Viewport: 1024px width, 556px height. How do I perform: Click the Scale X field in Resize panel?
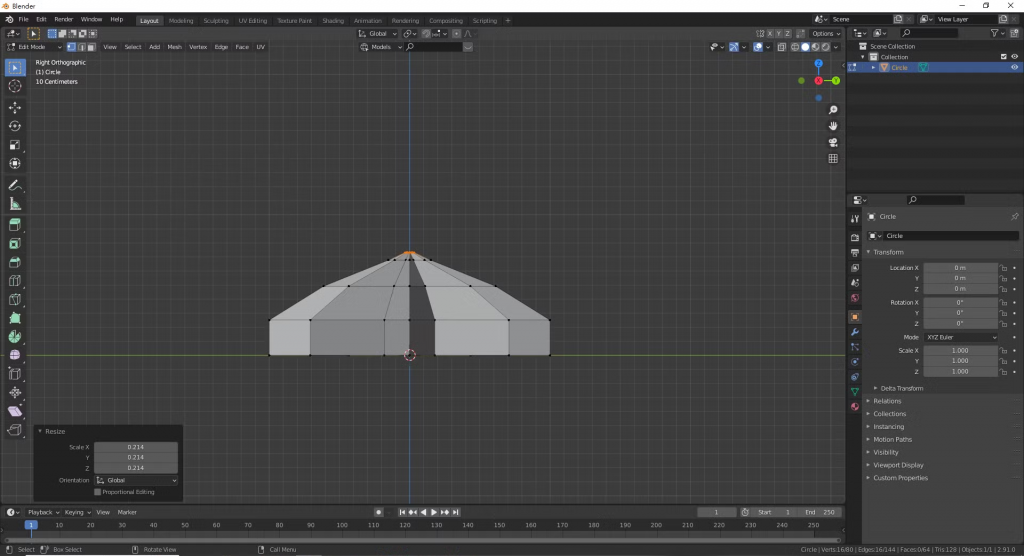tap(136, 447)
